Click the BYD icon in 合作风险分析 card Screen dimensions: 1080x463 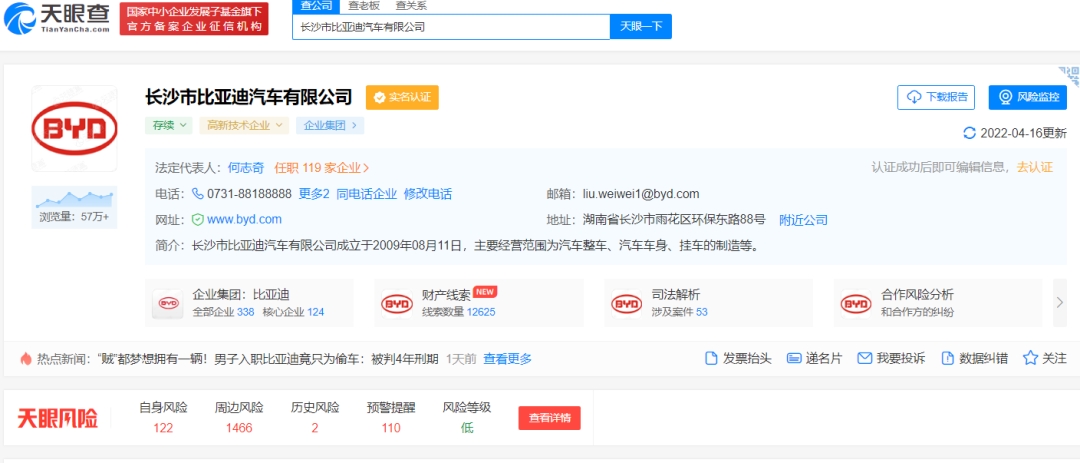click(x=856, y=304)
